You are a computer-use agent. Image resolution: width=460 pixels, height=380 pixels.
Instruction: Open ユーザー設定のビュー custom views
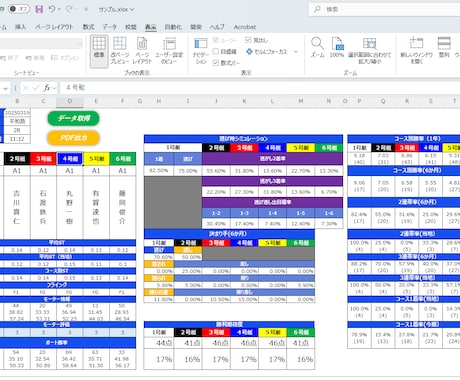(169, 51)
